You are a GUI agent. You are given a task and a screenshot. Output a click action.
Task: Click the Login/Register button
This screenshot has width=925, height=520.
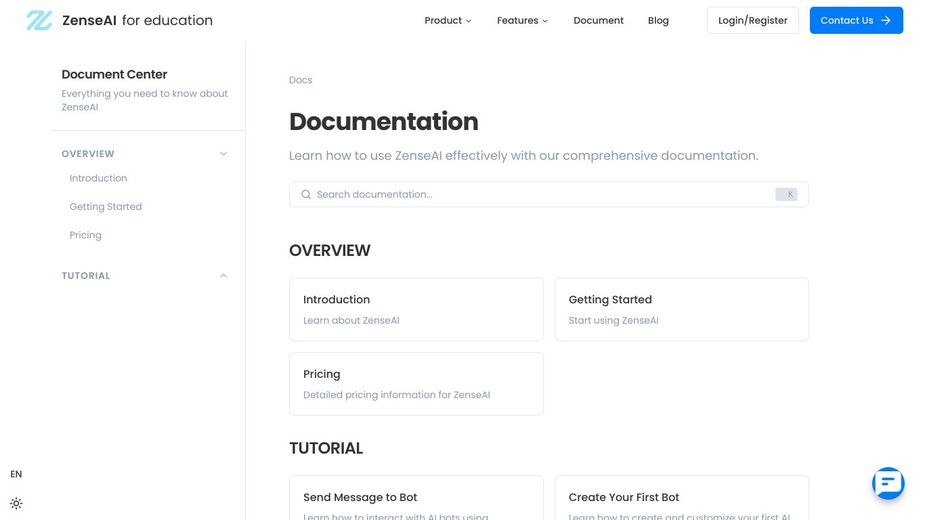[x=752, y=20]
